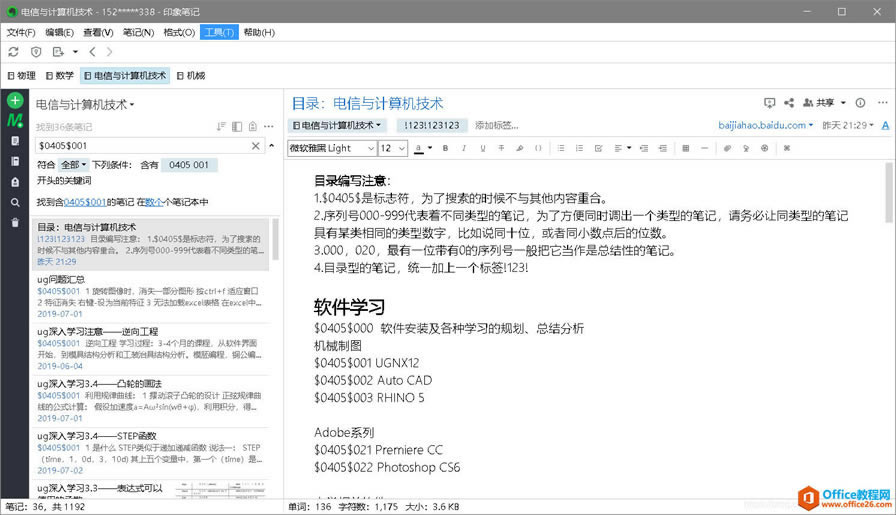This screenshot has width=896, height=515.
Task: Open the search icon in the left sidebar
Action: pos(15,202)
